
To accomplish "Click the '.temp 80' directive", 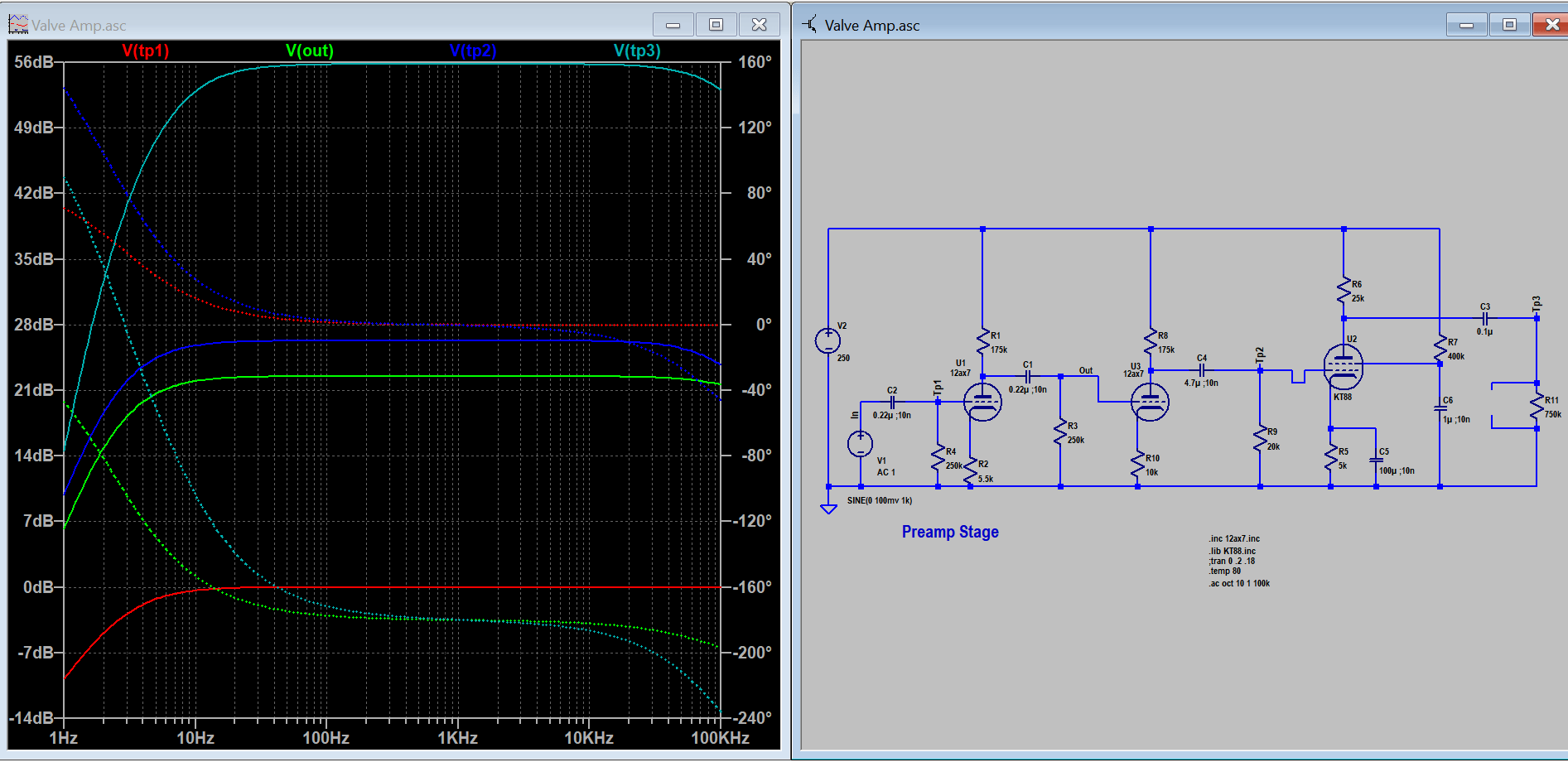I will point(1224,571).
